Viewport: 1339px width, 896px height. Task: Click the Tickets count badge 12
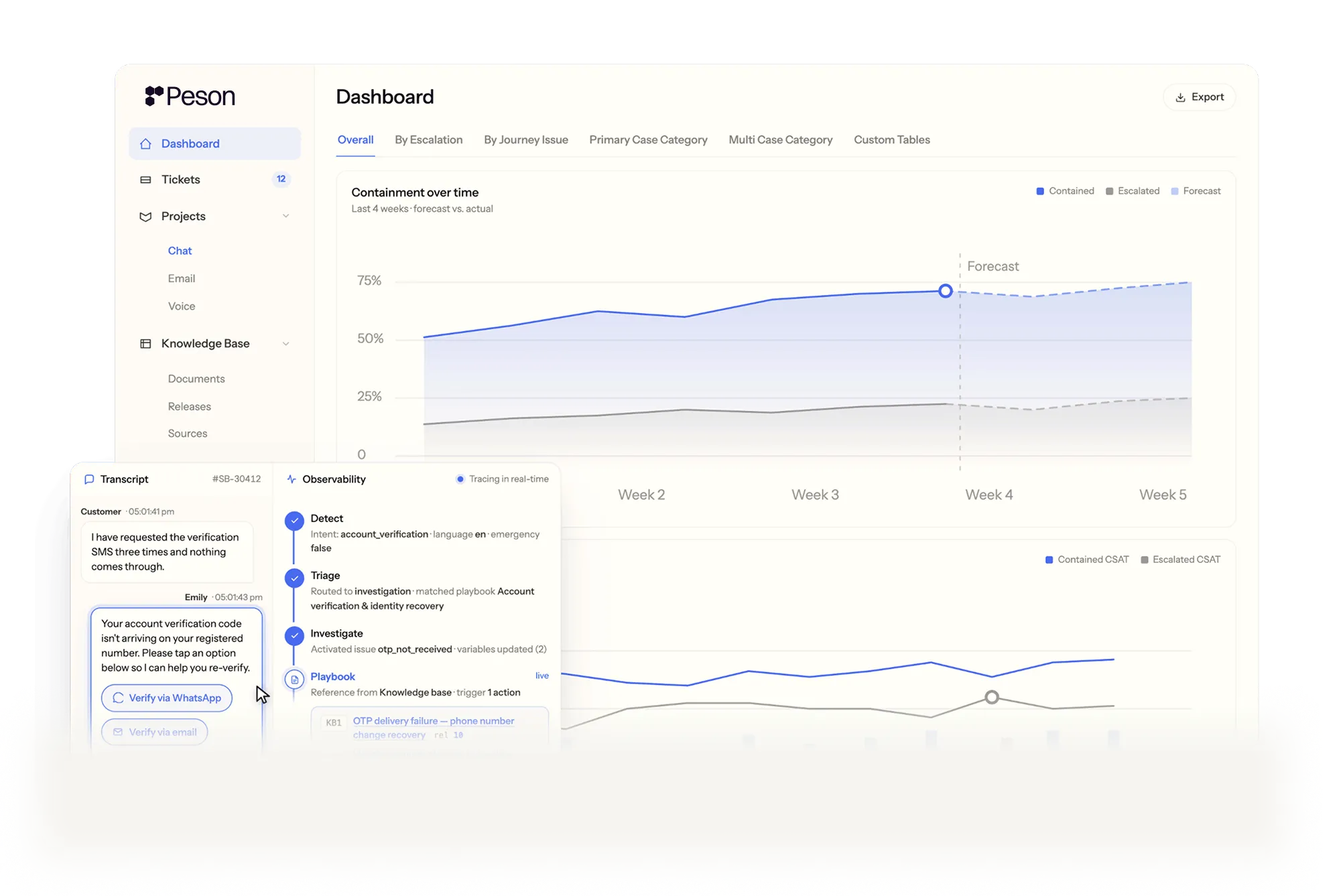pyautogui.click(x=281, y=179)
